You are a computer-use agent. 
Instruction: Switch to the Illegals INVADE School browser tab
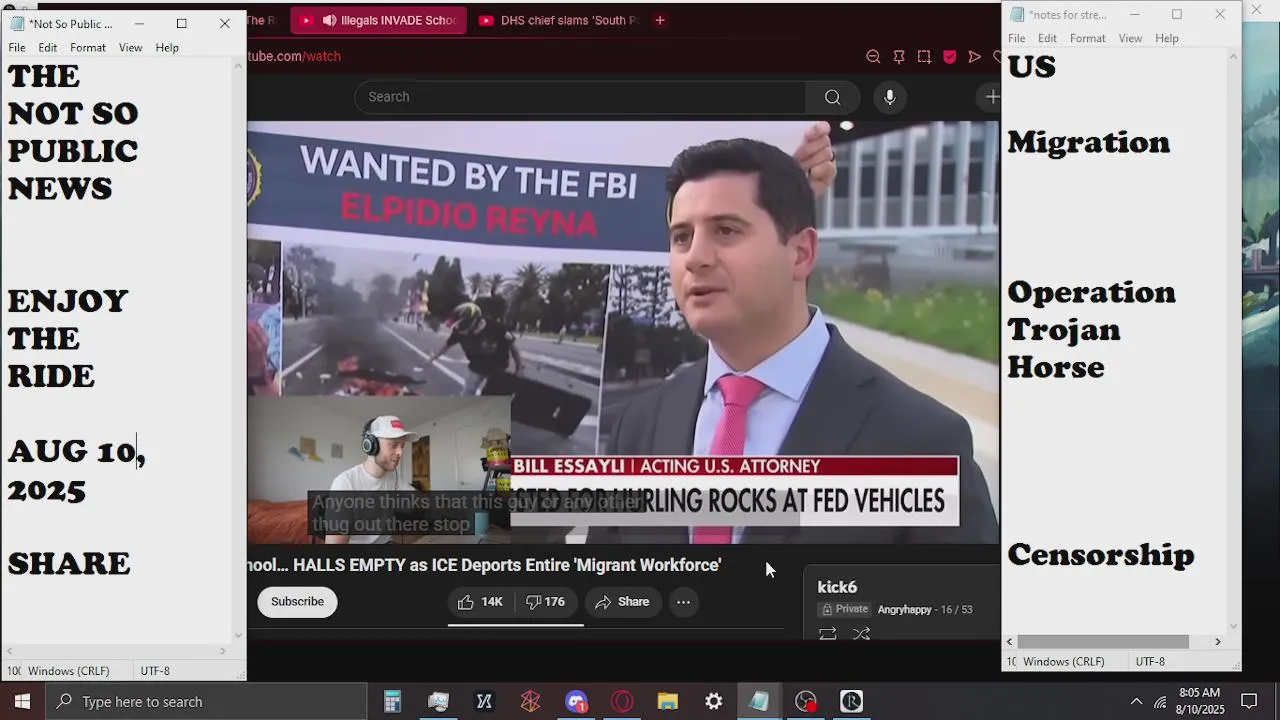[379, 20]
